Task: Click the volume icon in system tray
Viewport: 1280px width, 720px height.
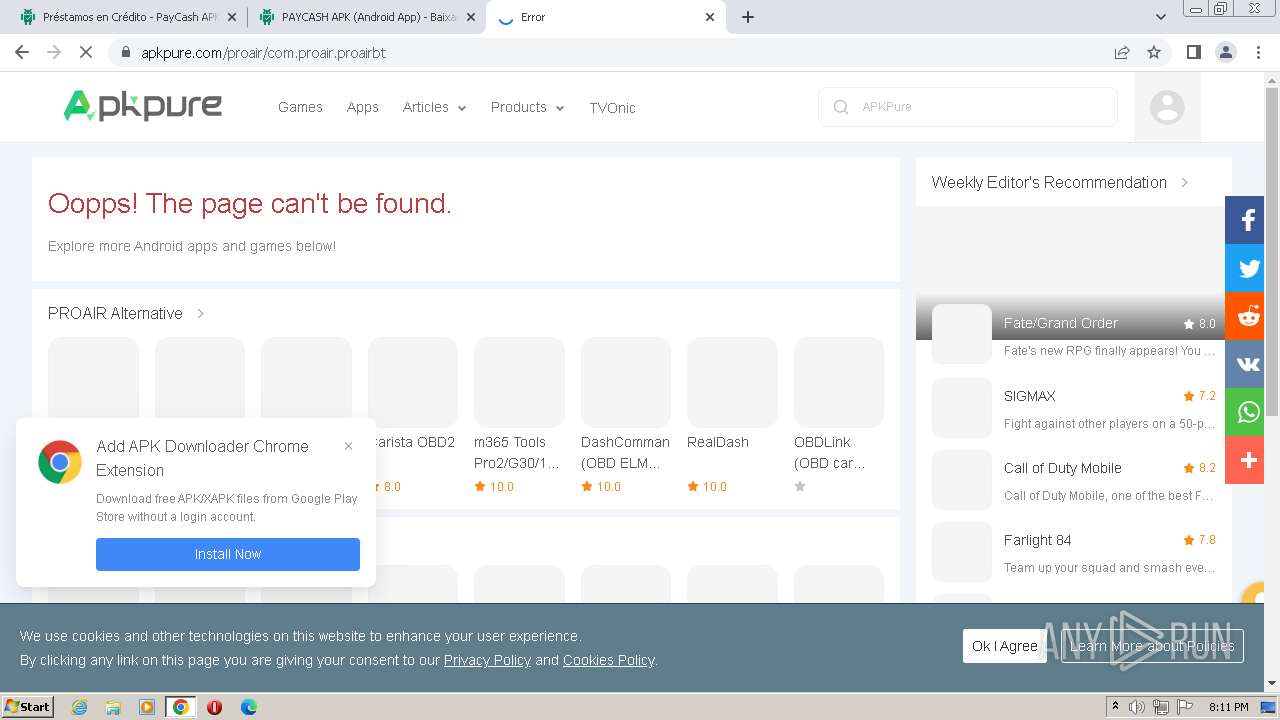Action: tap(1137, 707)
